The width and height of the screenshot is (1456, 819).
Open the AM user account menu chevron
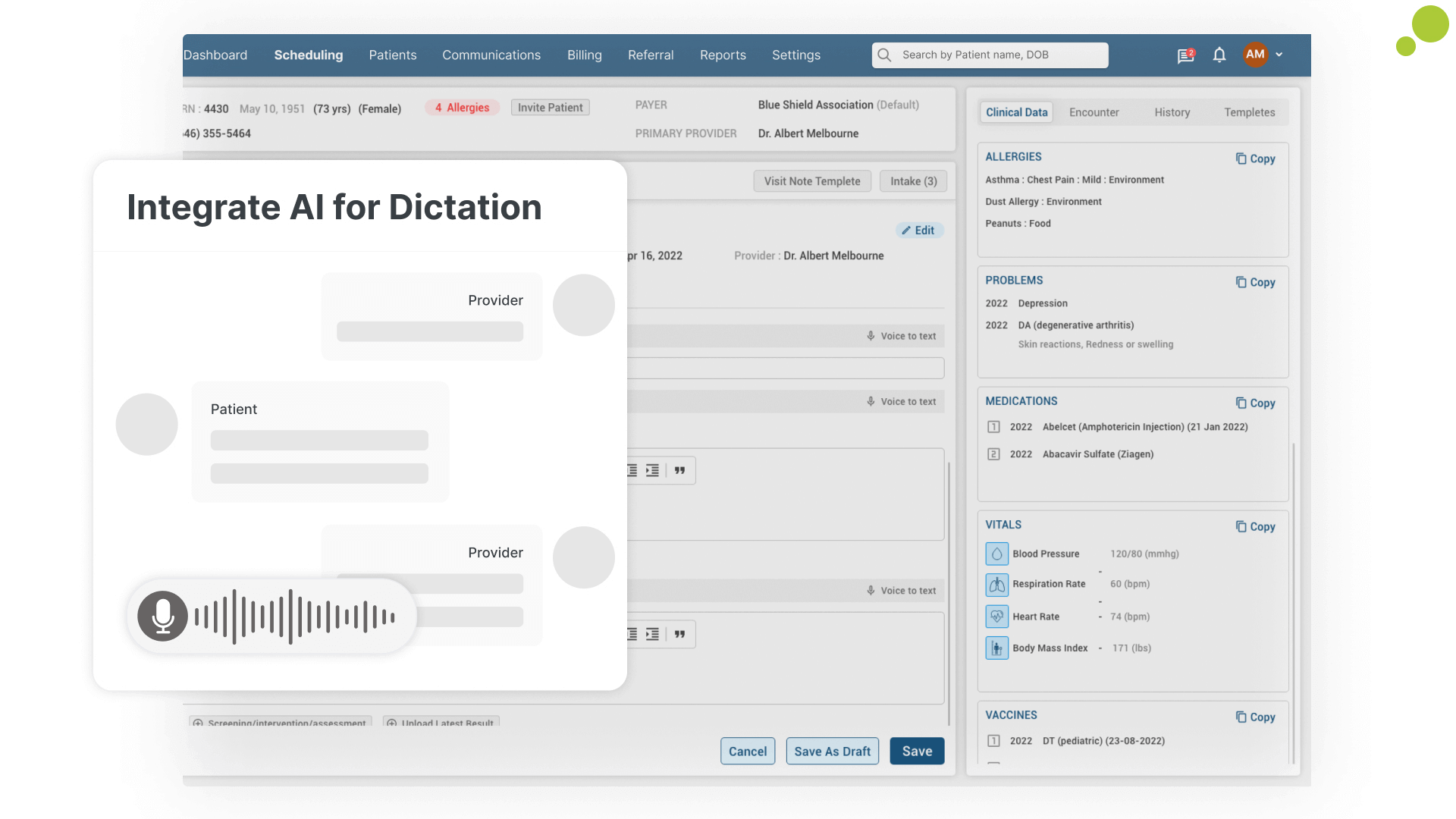pos(1280,55)
